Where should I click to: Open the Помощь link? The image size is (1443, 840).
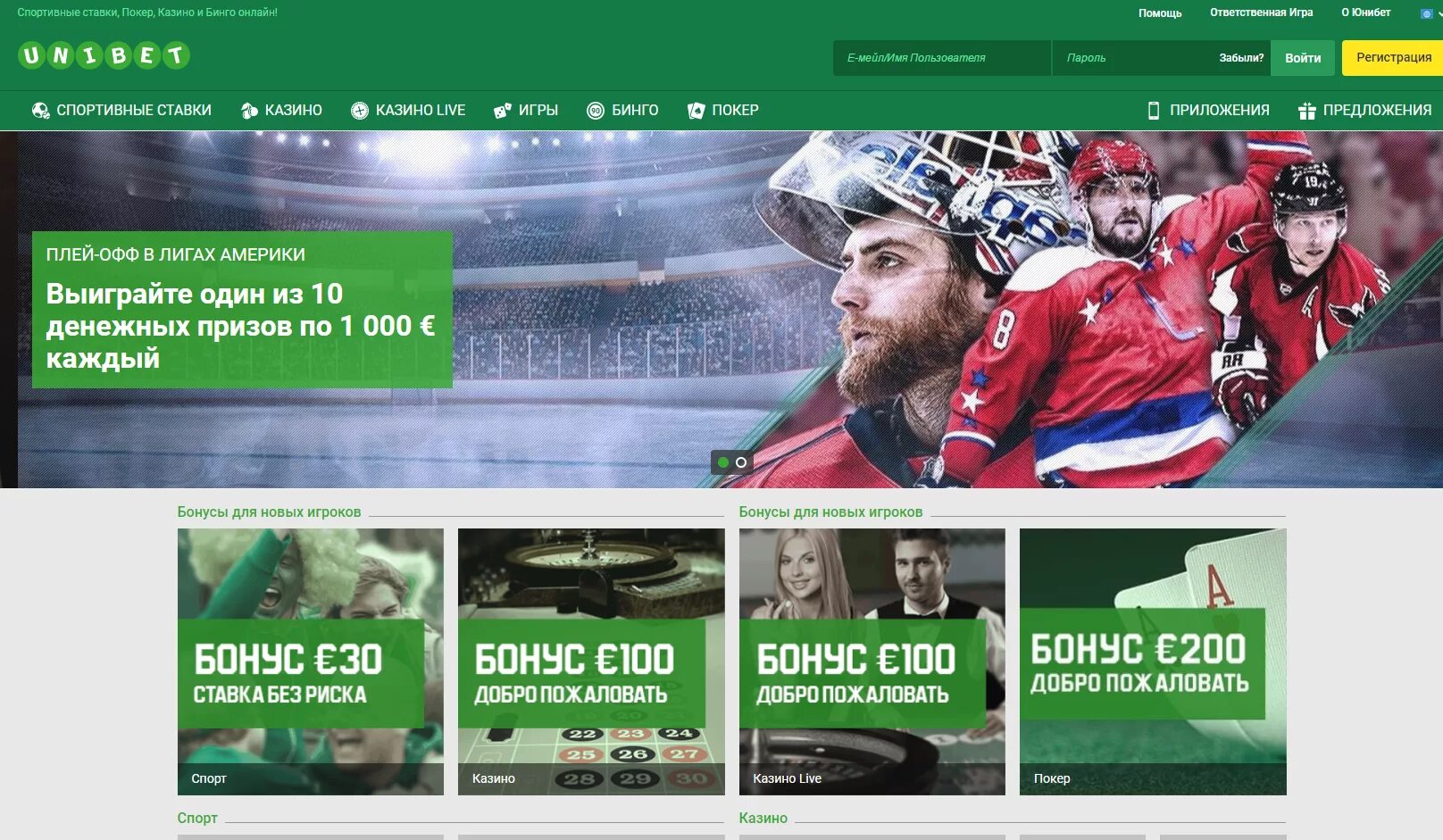pos(1160,13)
